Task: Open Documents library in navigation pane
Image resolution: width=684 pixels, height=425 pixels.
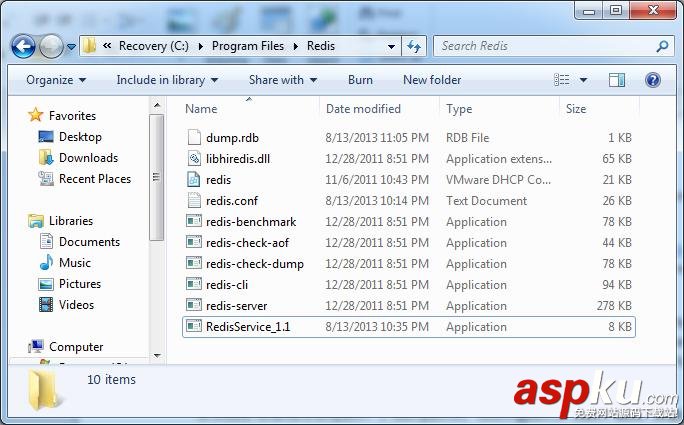Action: (89, 242)
